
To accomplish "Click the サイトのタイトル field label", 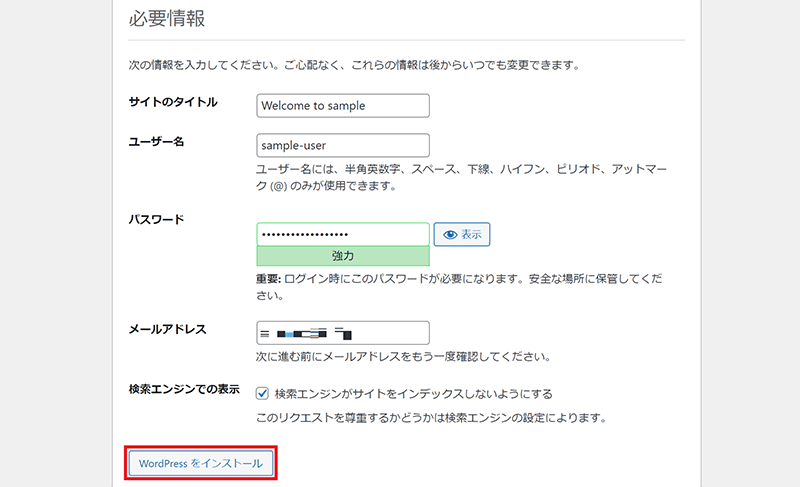I will (x=173, y=102).
